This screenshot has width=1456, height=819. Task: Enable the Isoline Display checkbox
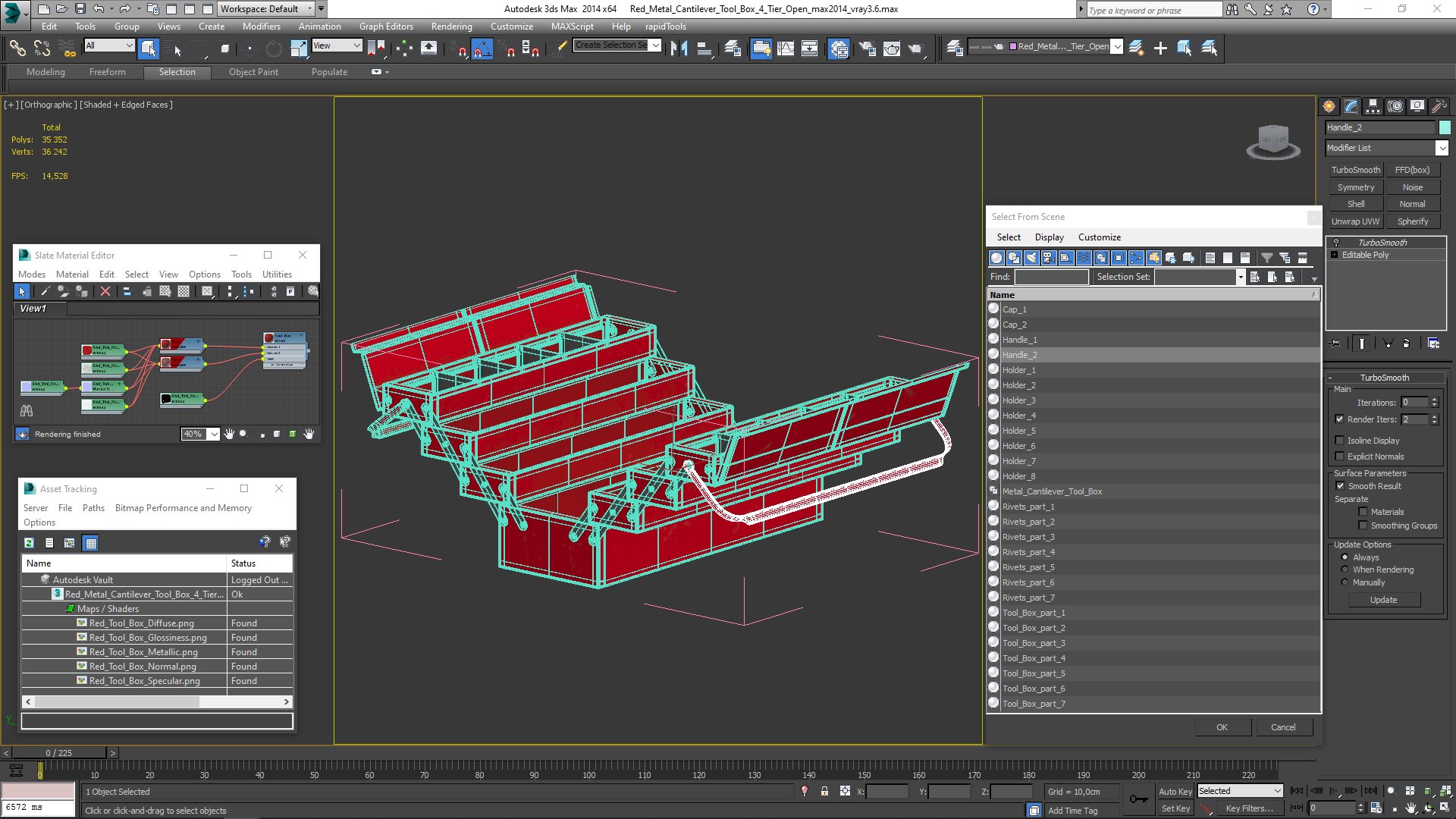(x=1340, y=441)
